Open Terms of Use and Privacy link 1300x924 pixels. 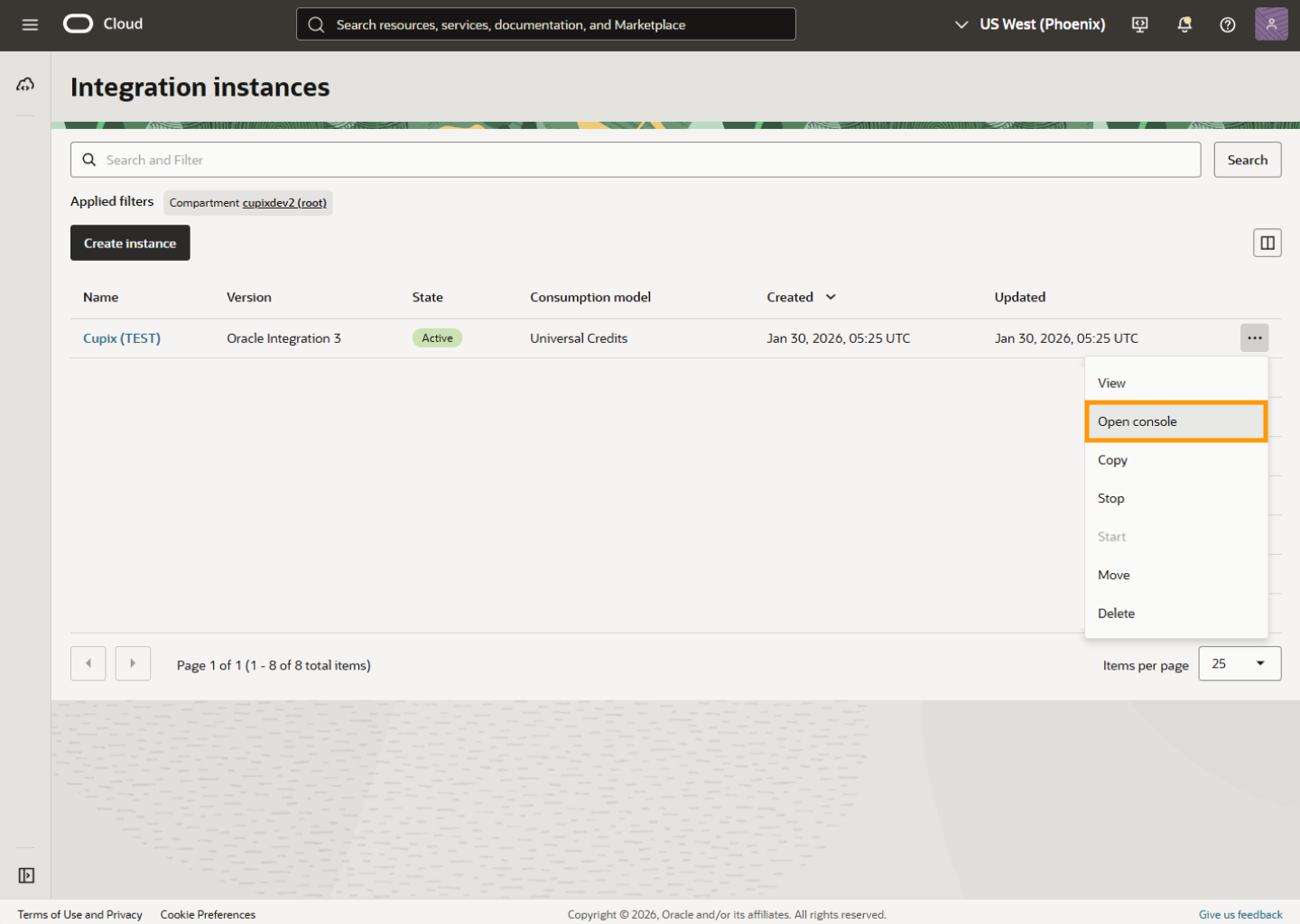coord(80,914)
